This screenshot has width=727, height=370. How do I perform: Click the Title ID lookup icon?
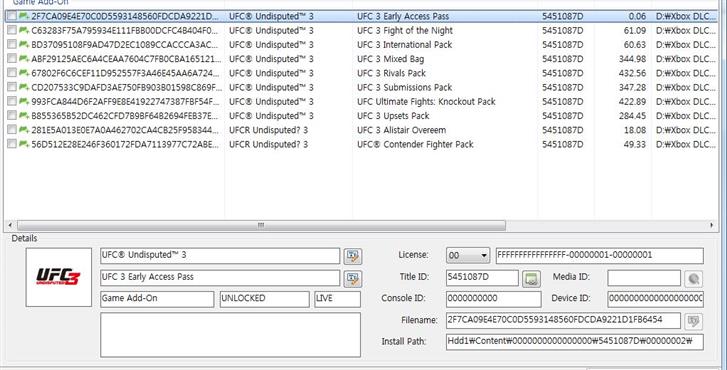531,279
